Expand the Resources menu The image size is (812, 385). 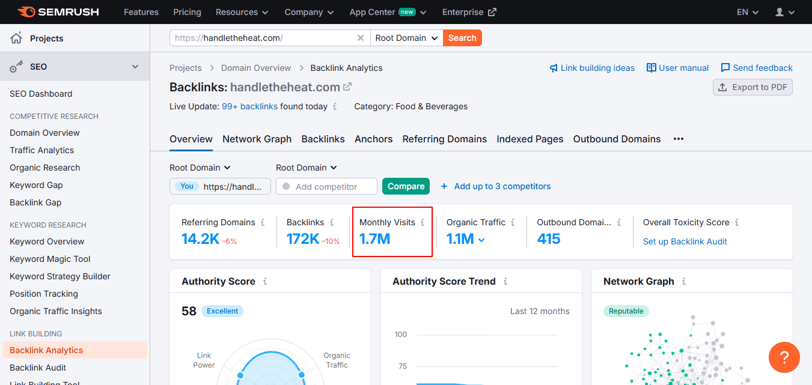242,12
